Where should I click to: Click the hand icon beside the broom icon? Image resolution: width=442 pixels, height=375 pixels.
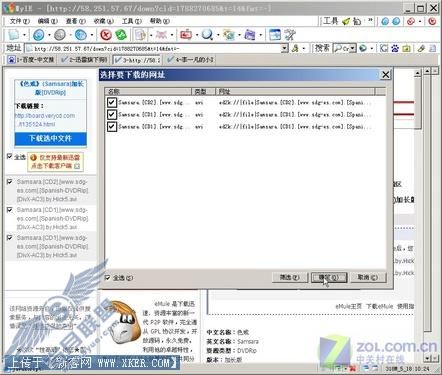point(357,21)
